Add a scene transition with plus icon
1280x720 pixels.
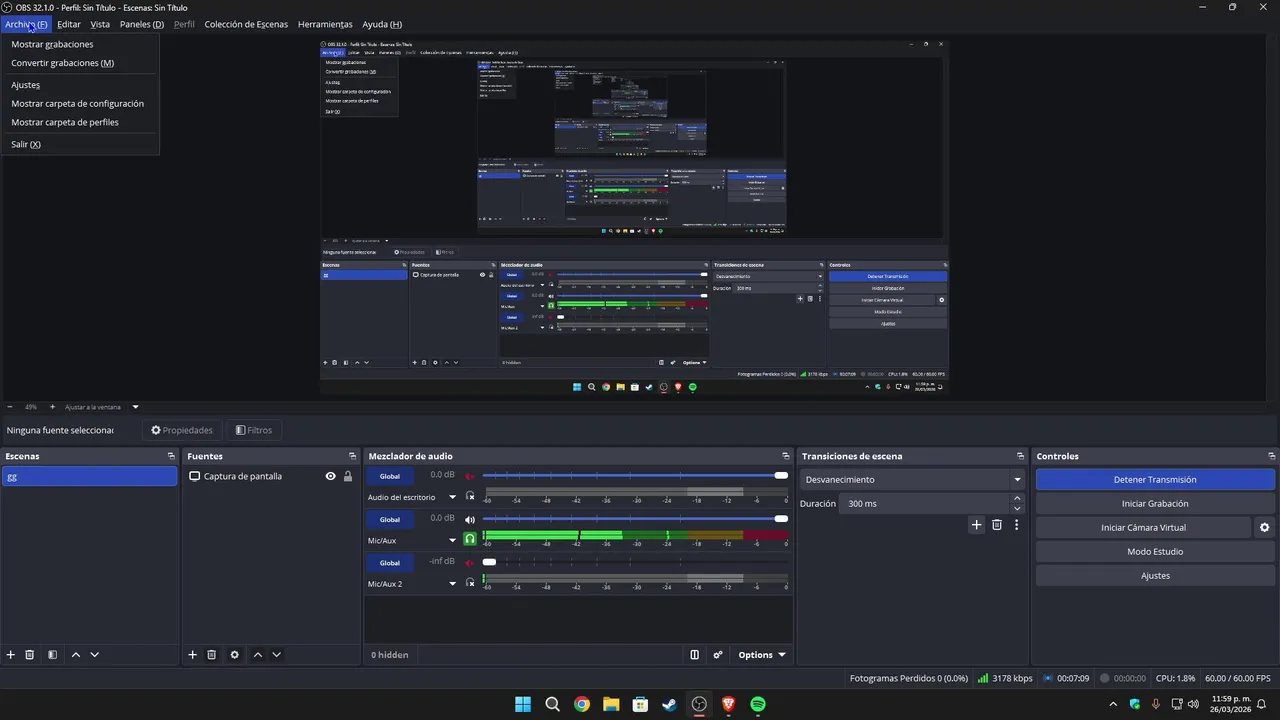(x=977, y=525)
